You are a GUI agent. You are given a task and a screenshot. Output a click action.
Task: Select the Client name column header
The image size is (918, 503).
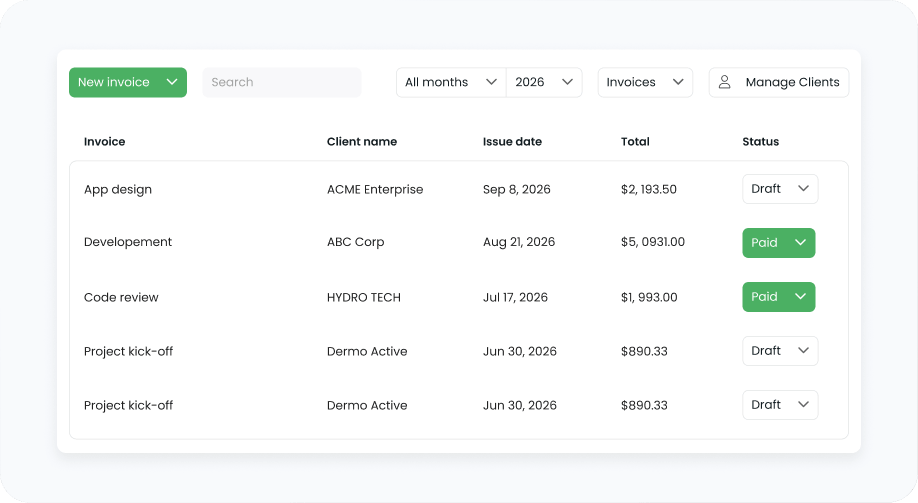[362, 142]
